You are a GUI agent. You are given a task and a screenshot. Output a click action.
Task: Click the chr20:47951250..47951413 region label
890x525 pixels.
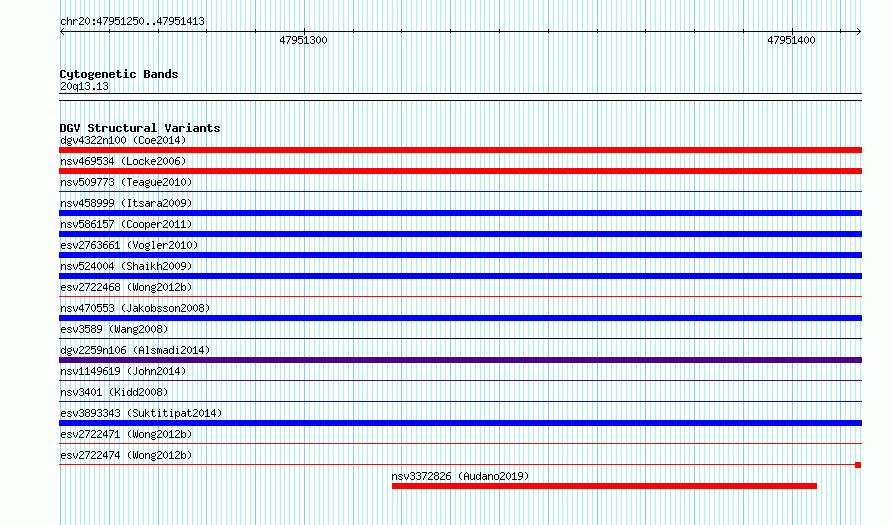[x=132, y=22]
